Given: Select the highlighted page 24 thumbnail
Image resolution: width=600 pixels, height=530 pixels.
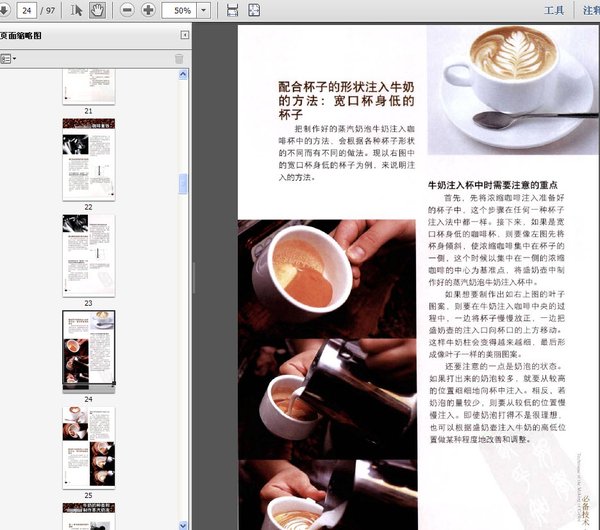Looking at the screenshot, I should click(89, 352).
